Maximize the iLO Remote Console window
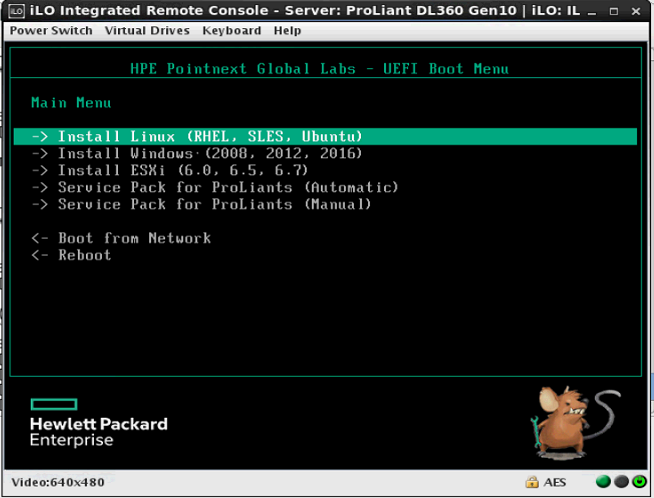 [x=614, y=12]
